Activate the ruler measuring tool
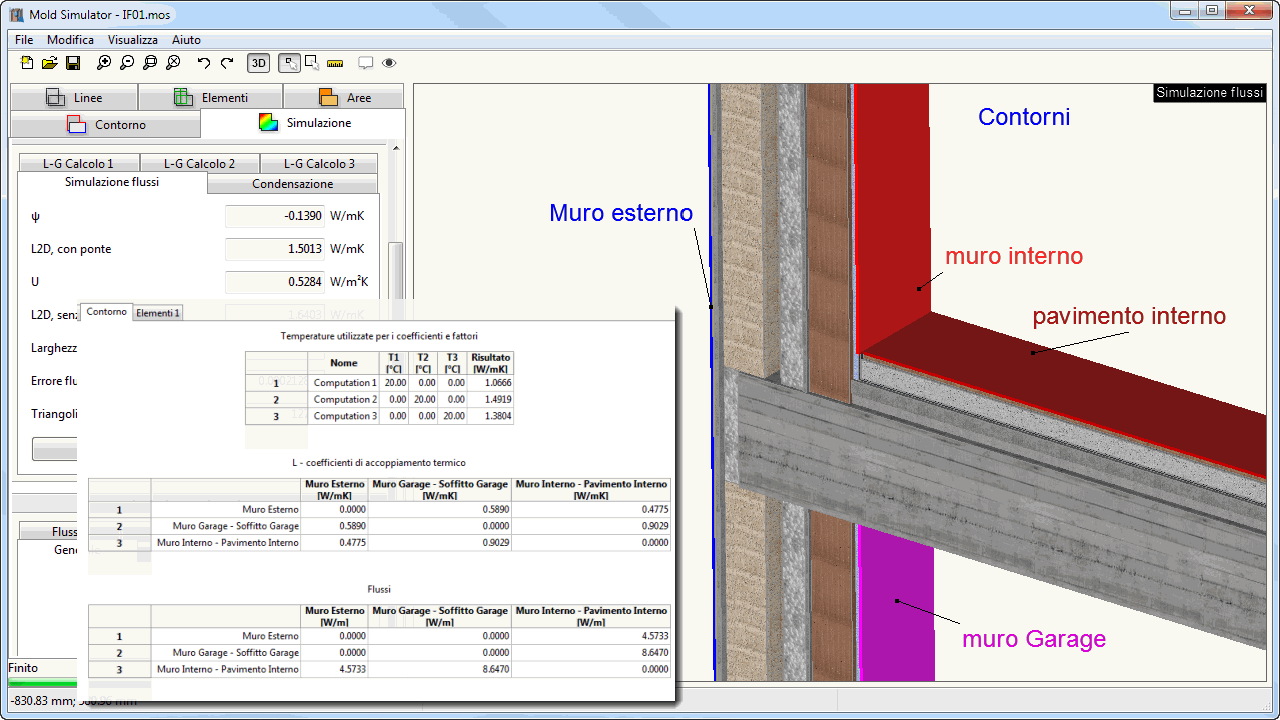 click(335, 63)
